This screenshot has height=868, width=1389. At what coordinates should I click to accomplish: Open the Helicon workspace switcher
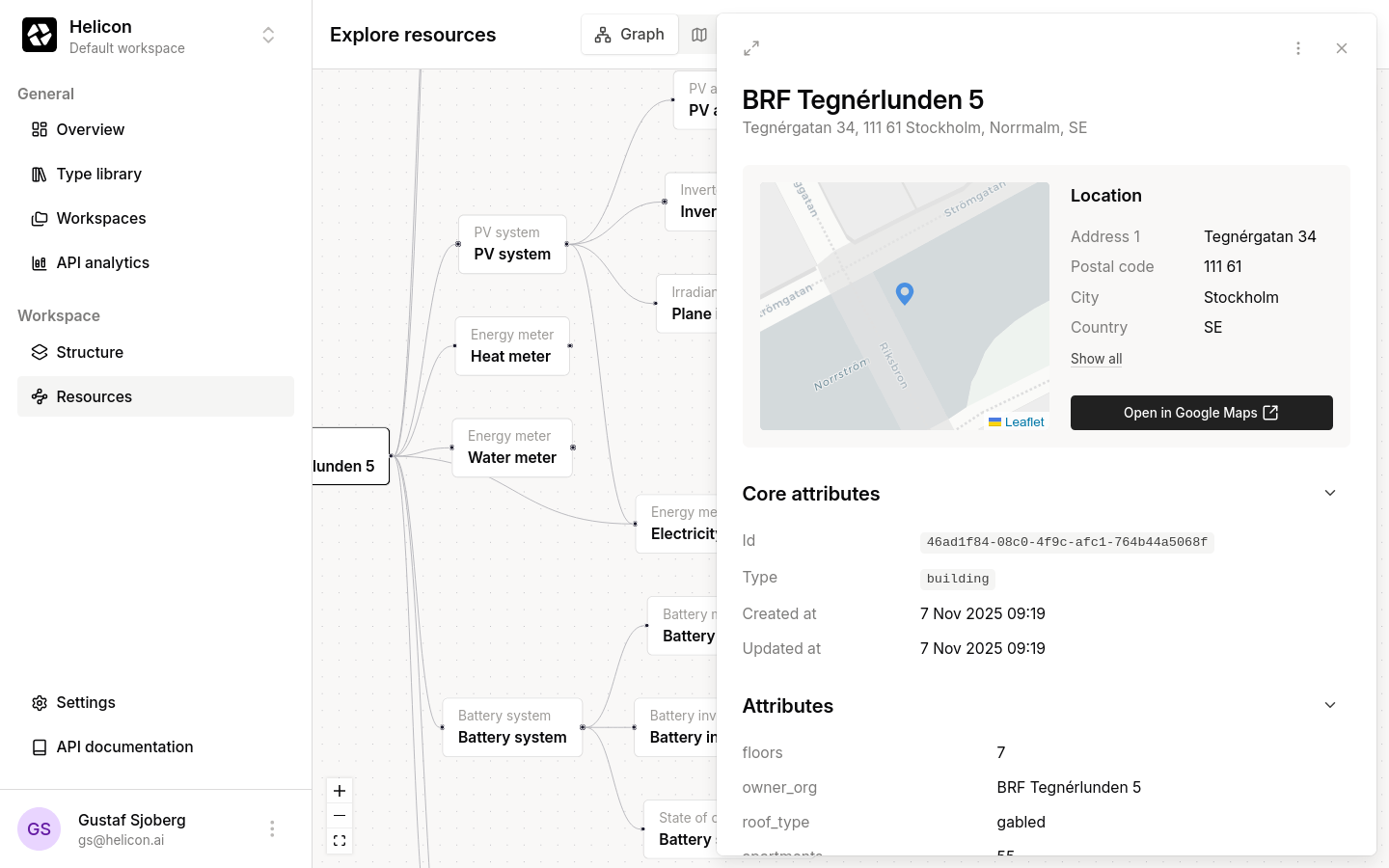click(268, 36)
